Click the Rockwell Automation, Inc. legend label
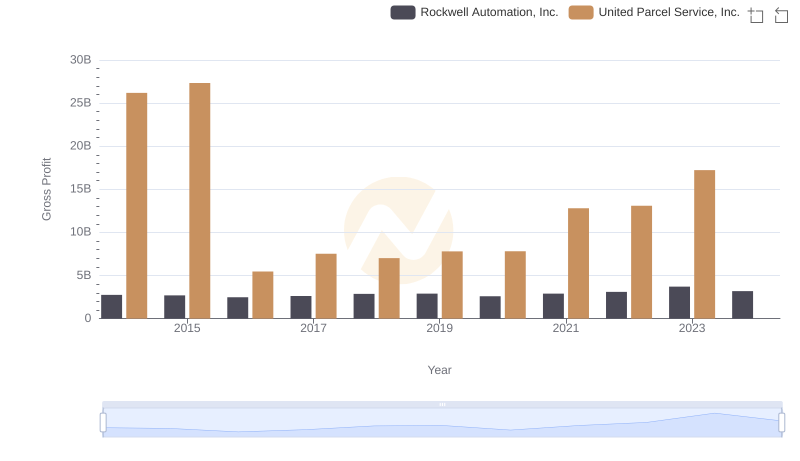This screenshot has height=461, width=800. pos(489,12)
